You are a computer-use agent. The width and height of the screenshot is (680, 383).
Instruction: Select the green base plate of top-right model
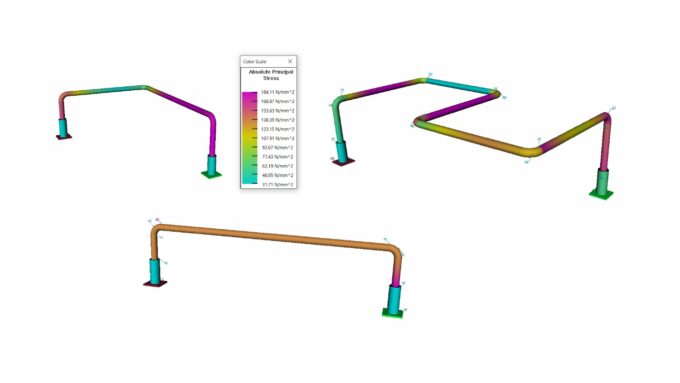(x=602, y=193)
